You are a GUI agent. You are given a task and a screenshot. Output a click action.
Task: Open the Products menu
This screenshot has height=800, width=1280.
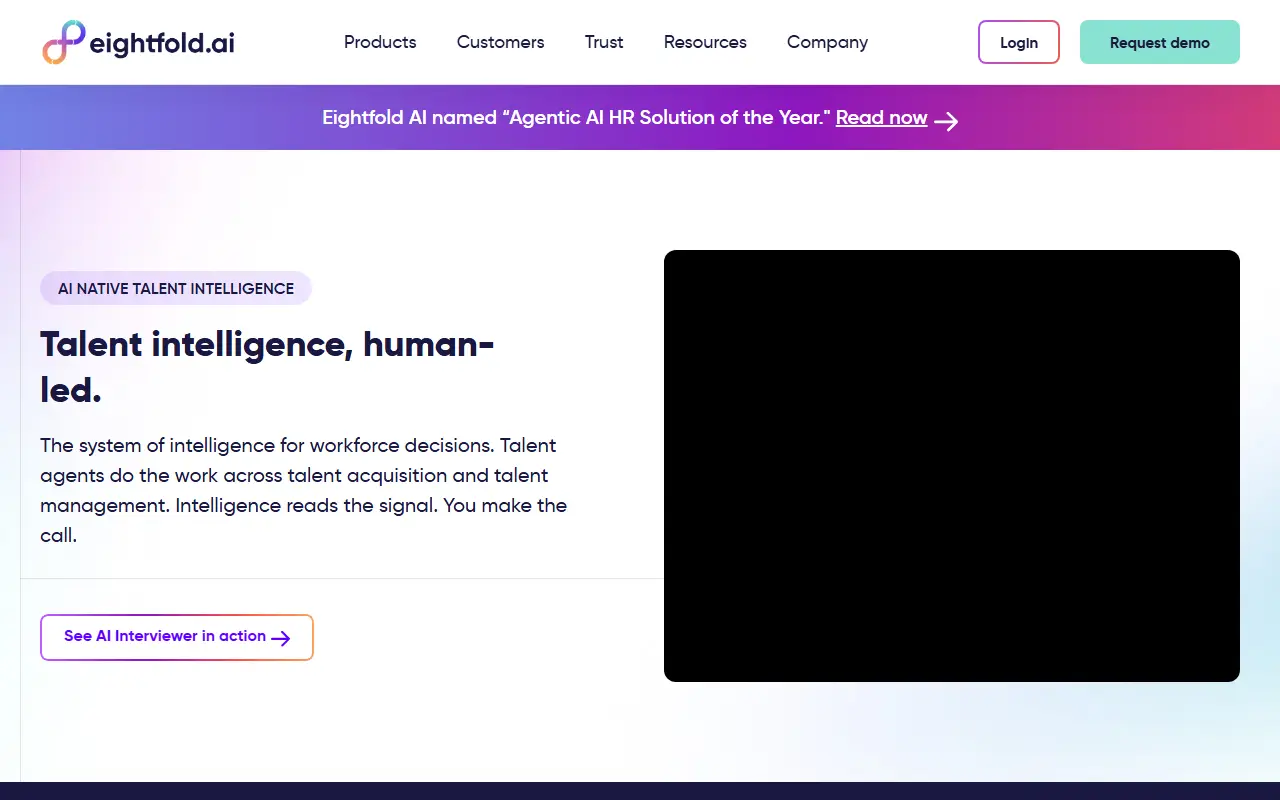(380, 42)
